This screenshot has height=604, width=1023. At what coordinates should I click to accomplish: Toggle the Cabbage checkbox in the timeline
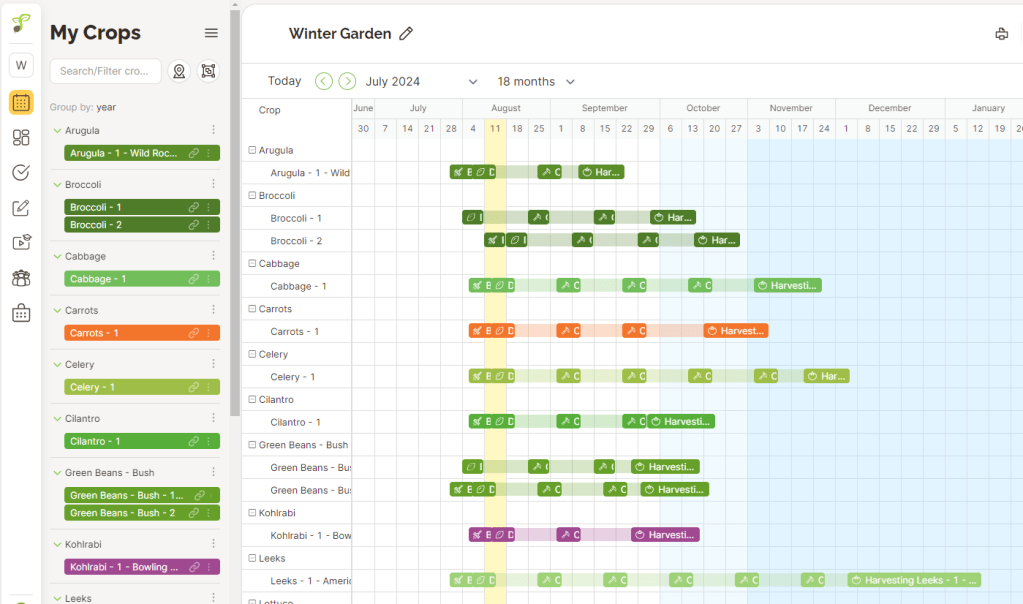(254, 261)
